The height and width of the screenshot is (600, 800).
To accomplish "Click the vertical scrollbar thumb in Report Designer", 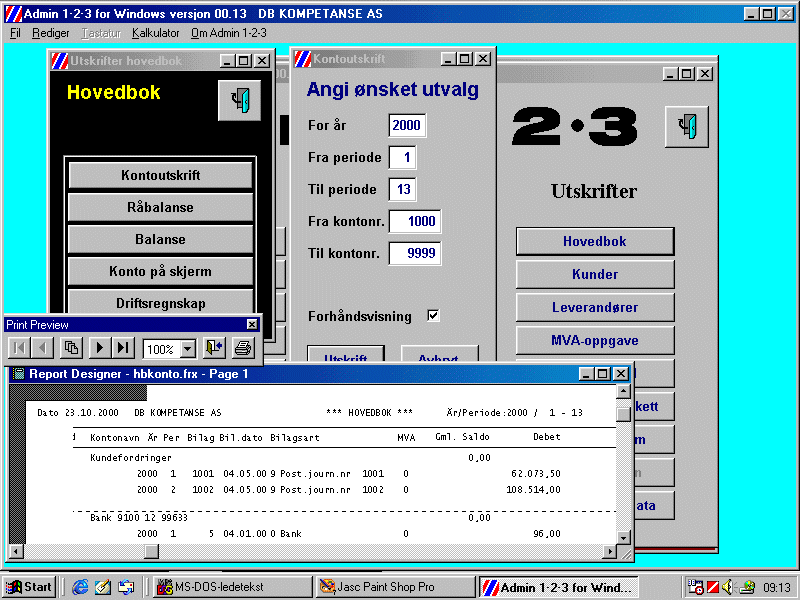I will (x=623, y=414).
